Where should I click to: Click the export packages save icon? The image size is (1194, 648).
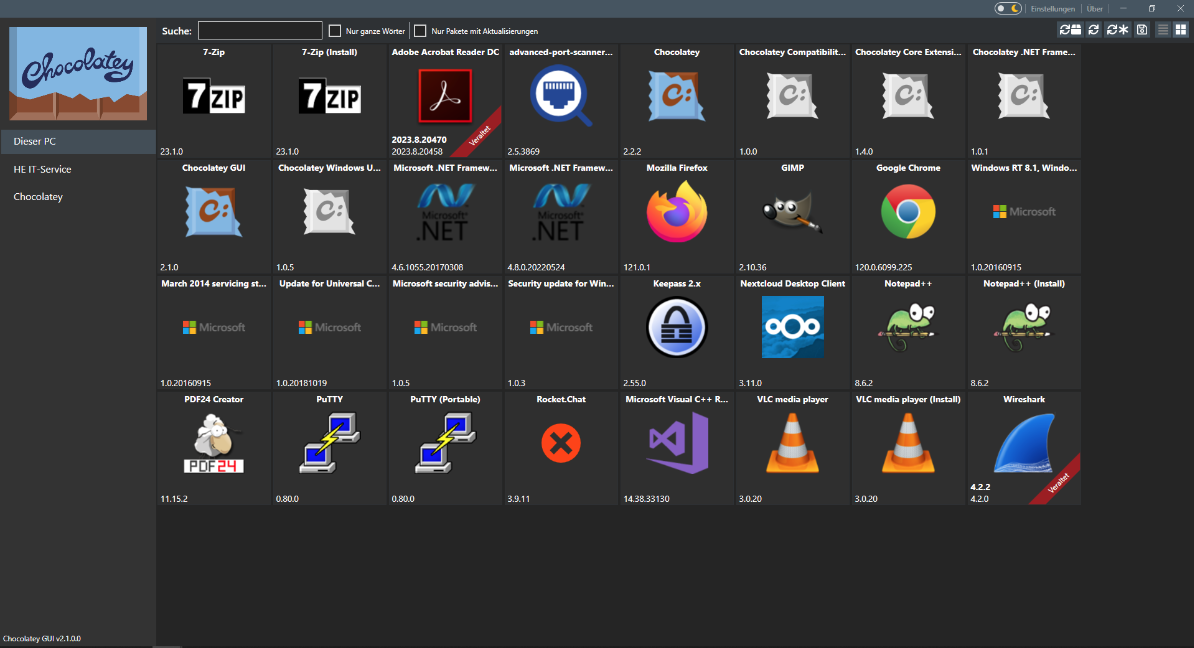(x=1142, y=30)
